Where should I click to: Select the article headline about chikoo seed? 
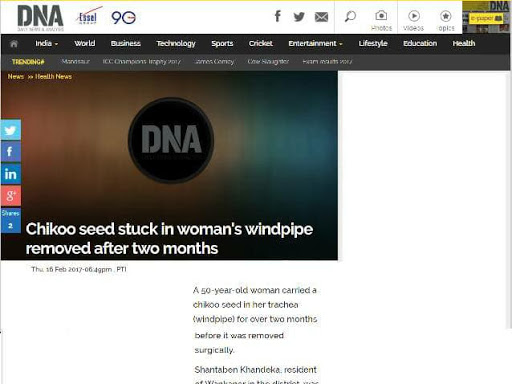169,239
